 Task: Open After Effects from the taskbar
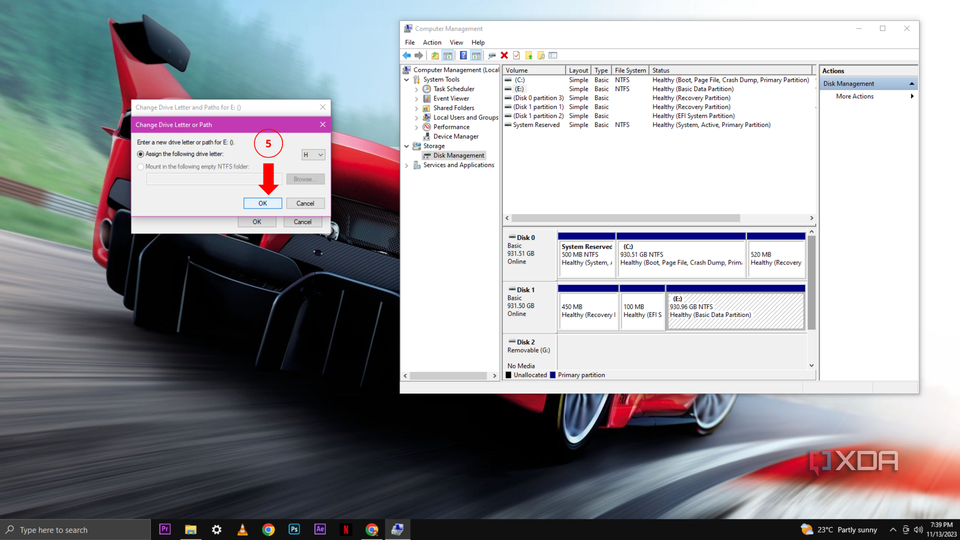tap(320, 530)
